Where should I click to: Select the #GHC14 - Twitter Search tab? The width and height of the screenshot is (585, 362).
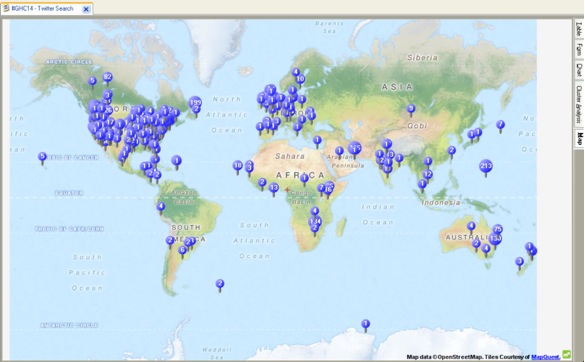[x=42, y=9]
